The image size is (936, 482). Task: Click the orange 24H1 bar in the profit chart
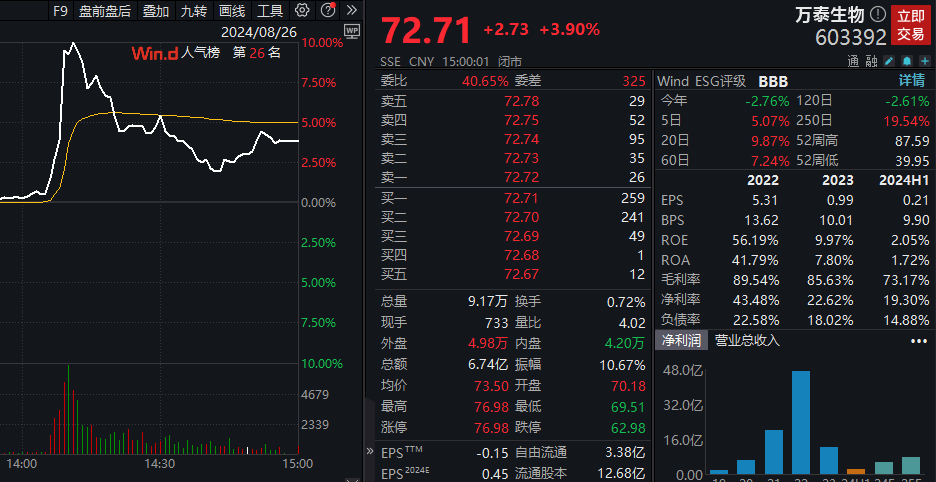point(856,472)
